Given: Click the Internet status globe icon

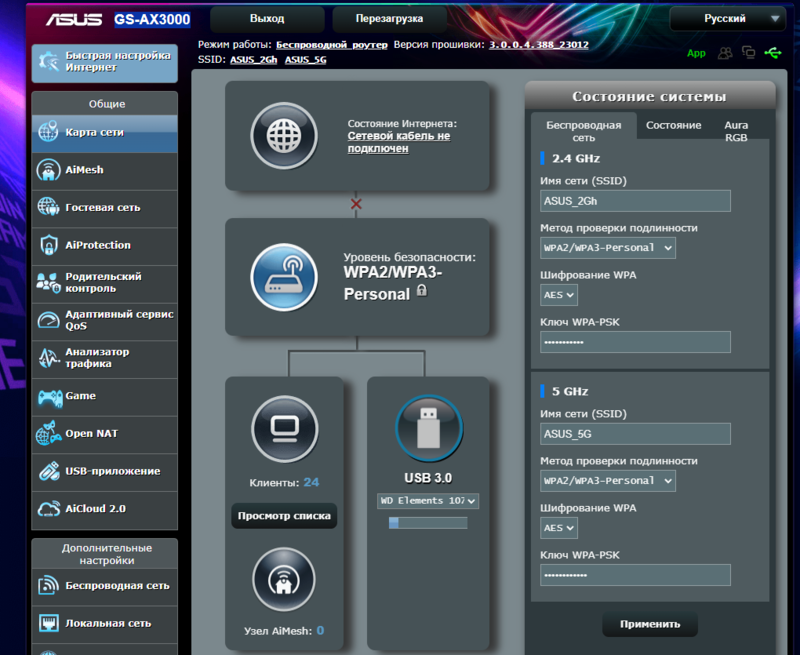Looking at the screenshot, I should [284, 136].
